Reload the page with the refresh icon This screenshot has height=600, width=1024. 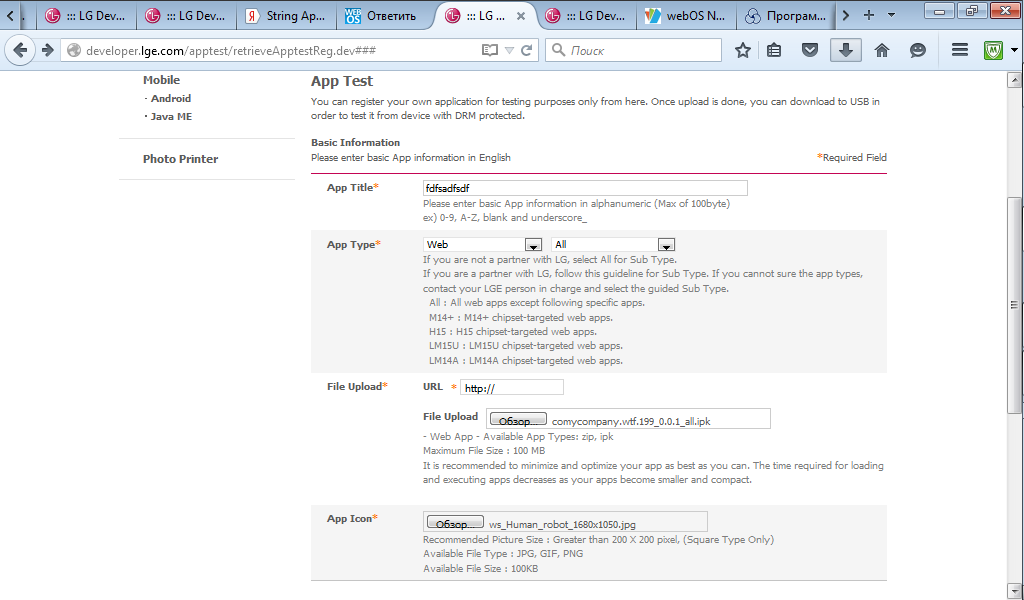pyautogui.click(x=527, y=50)
